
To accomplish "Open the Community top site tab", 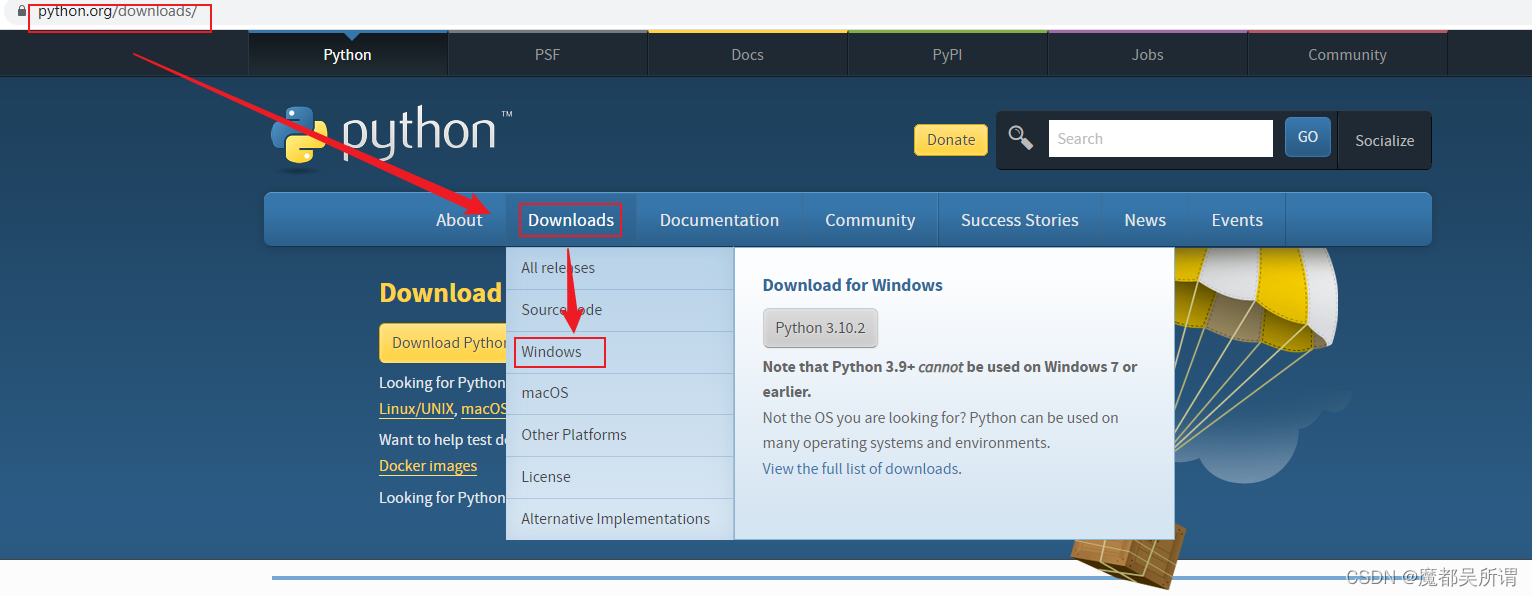I will click(1348, 54).
